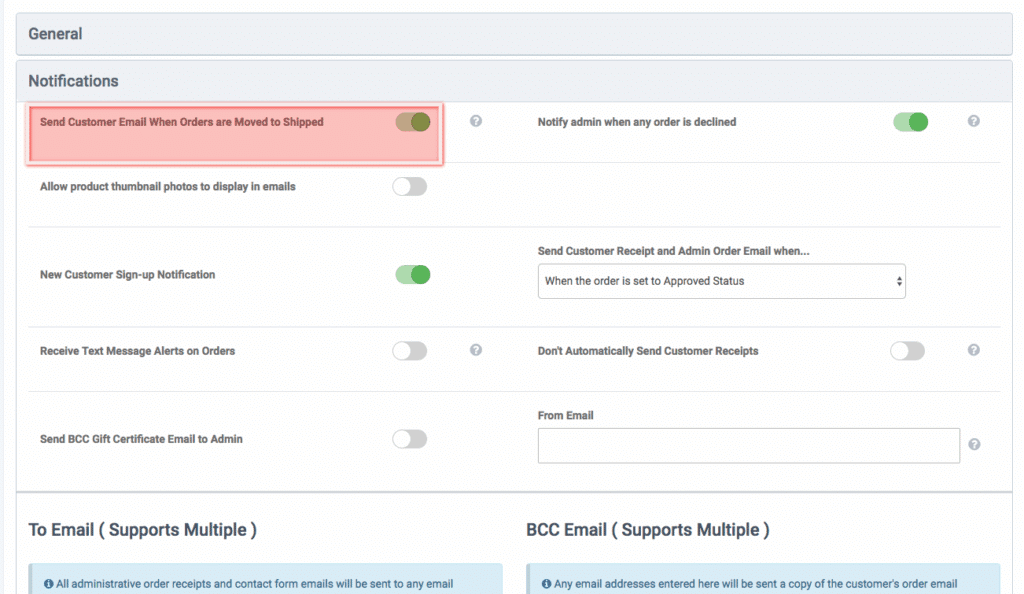
Task: Click info icon in To Email notice
Action: [49, 584]
